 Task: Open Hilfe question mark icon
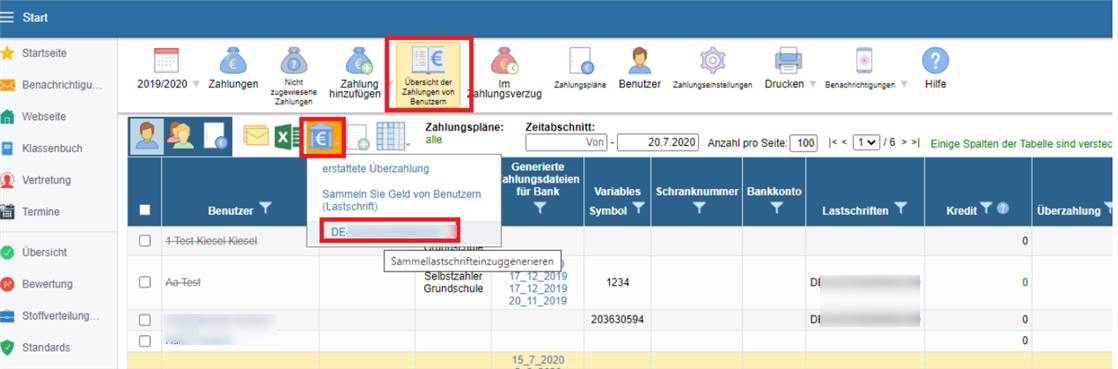(x=935, y=61)
